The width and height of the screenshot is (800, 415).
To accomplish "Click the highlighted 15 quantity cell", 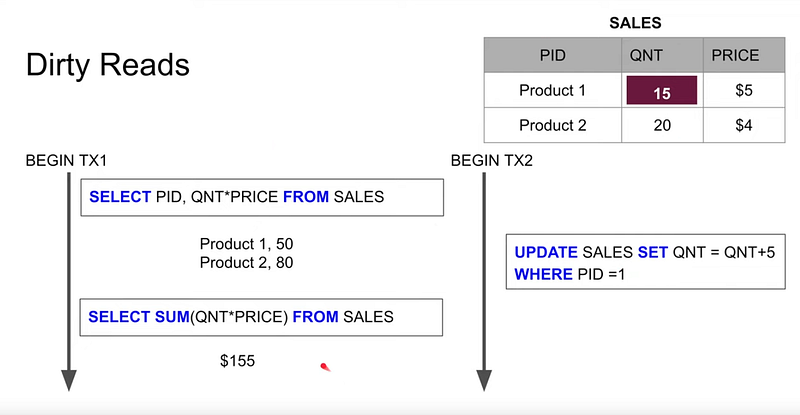I will tap(662, 90).
